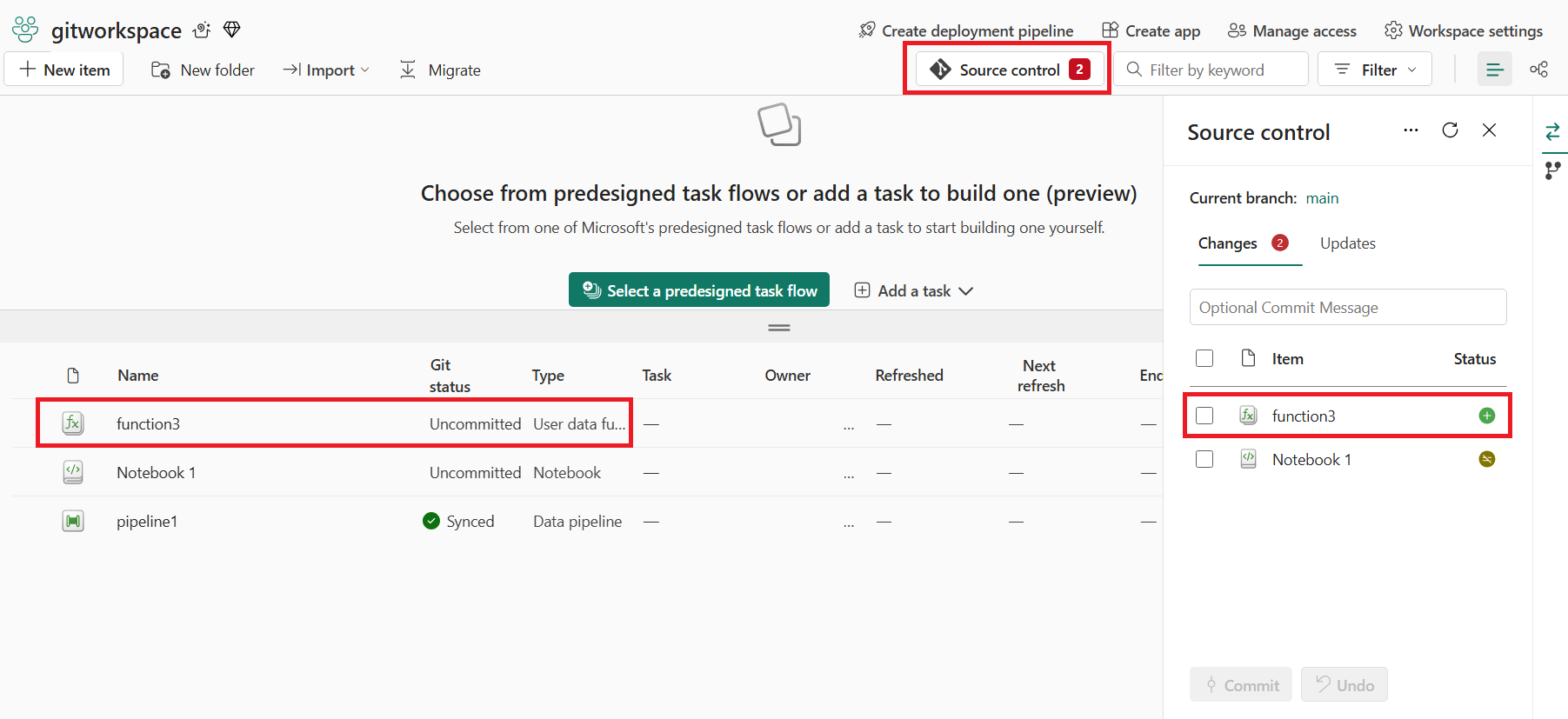Screen dimensions: 1568x719
Task: Click the Synced green check icon
Action: click(431, 521)
